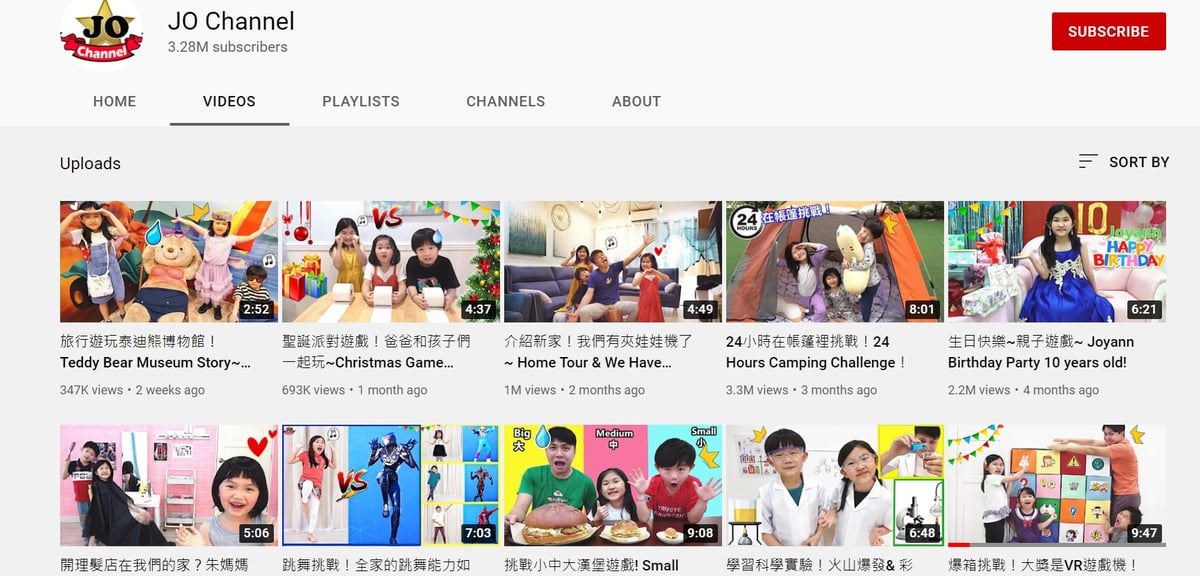Open the Sort By dropdown

coord(1124,162)
